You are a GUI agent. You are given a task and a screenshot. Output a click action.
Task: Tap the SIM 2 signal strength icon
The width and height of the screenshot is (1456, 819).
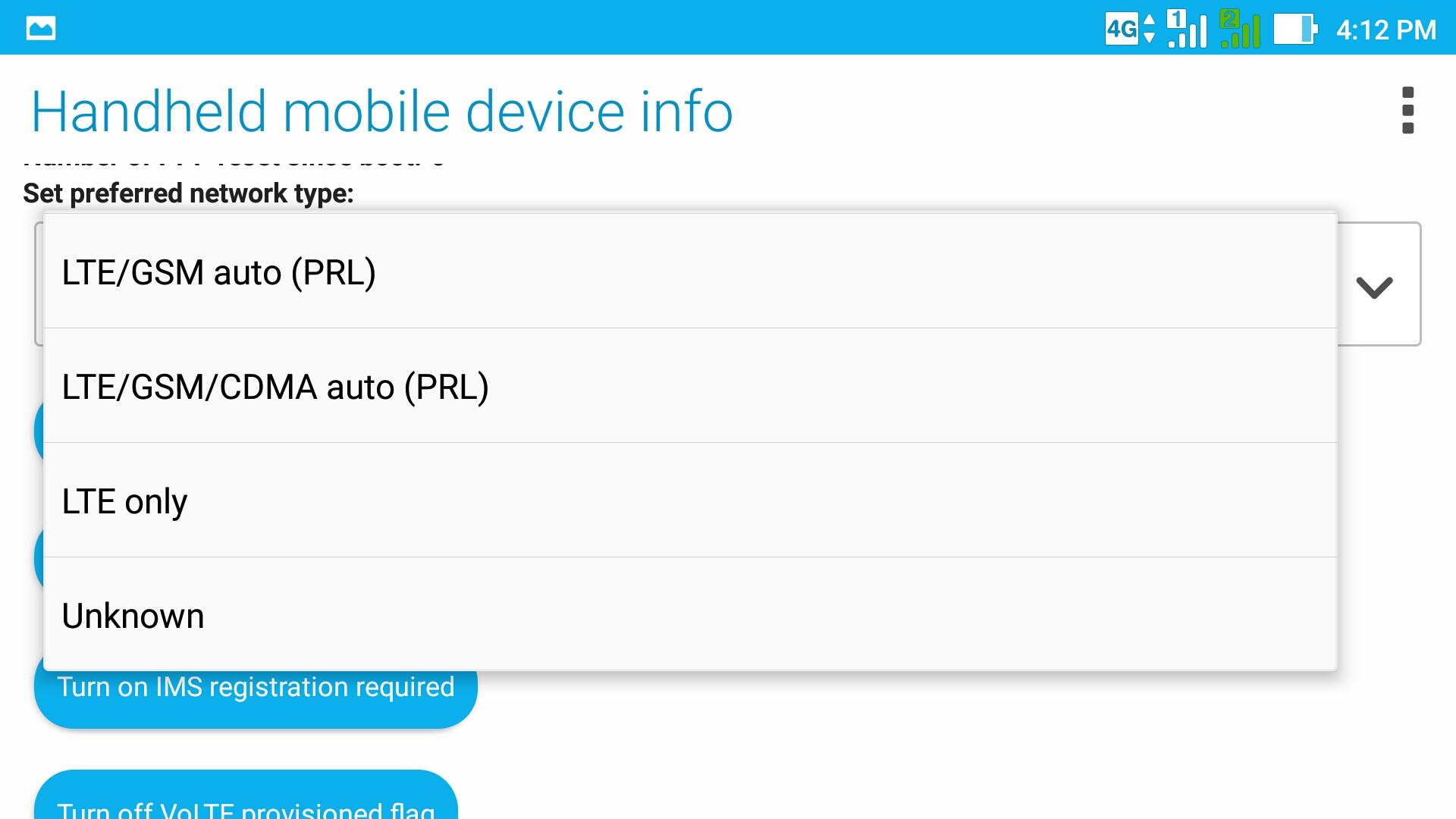pos(1240,29)
